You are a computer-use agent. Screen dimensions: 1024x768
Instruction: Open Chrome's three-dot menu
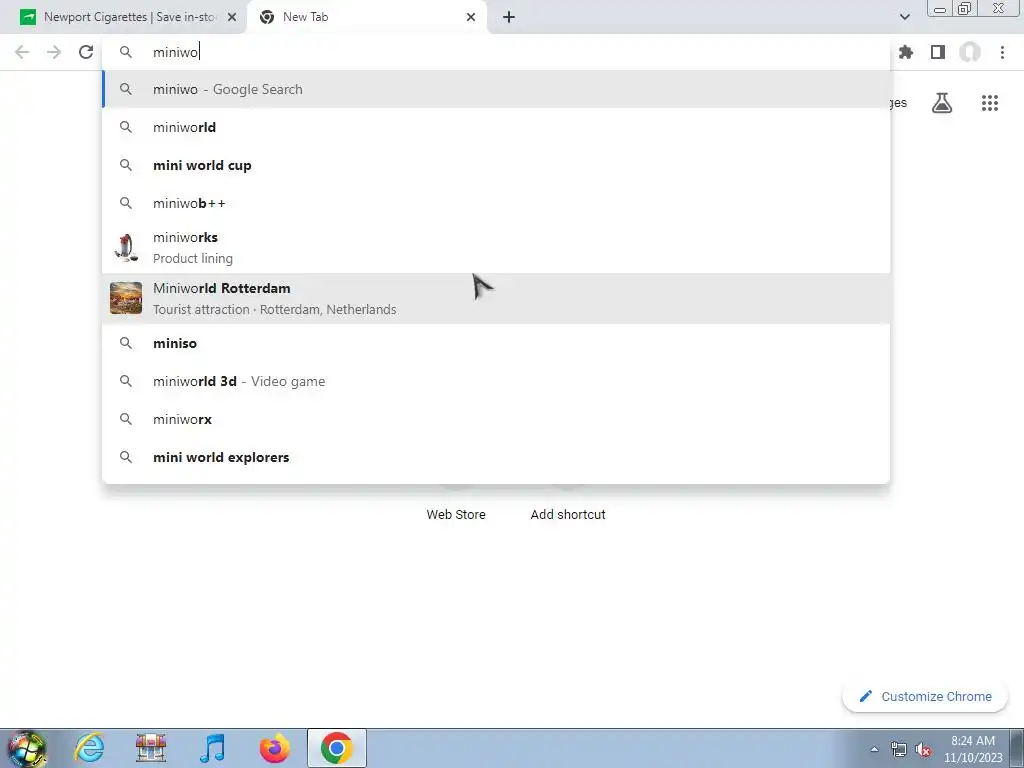pyautogui.click(x=1002, y=52)
